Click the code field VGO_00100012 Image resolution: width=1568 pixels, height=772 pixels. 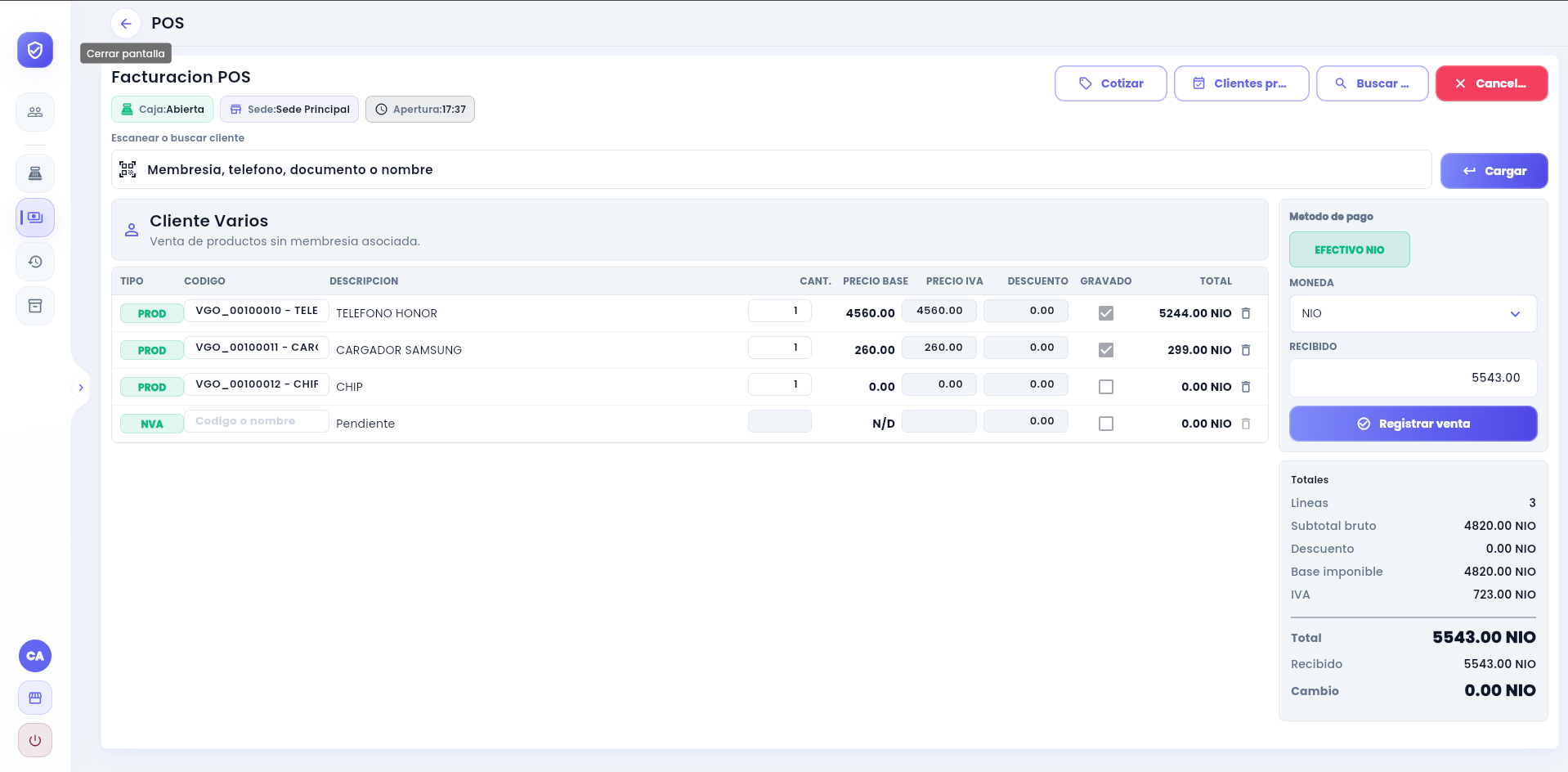click(x=257, y=384)
